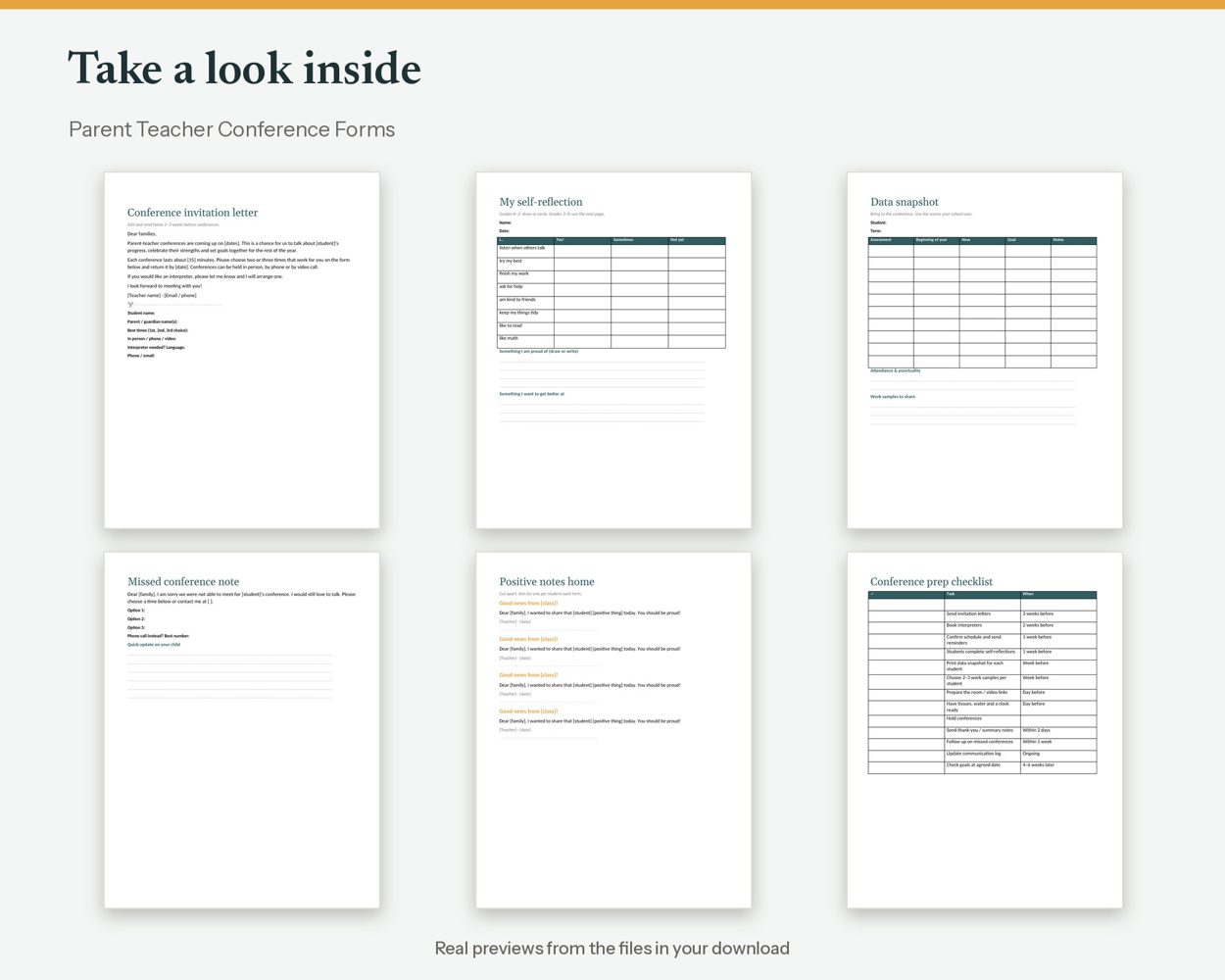Click the 'Data snapshot' title text
This screenshot has width=1225, height=980.
pos(905,202)
